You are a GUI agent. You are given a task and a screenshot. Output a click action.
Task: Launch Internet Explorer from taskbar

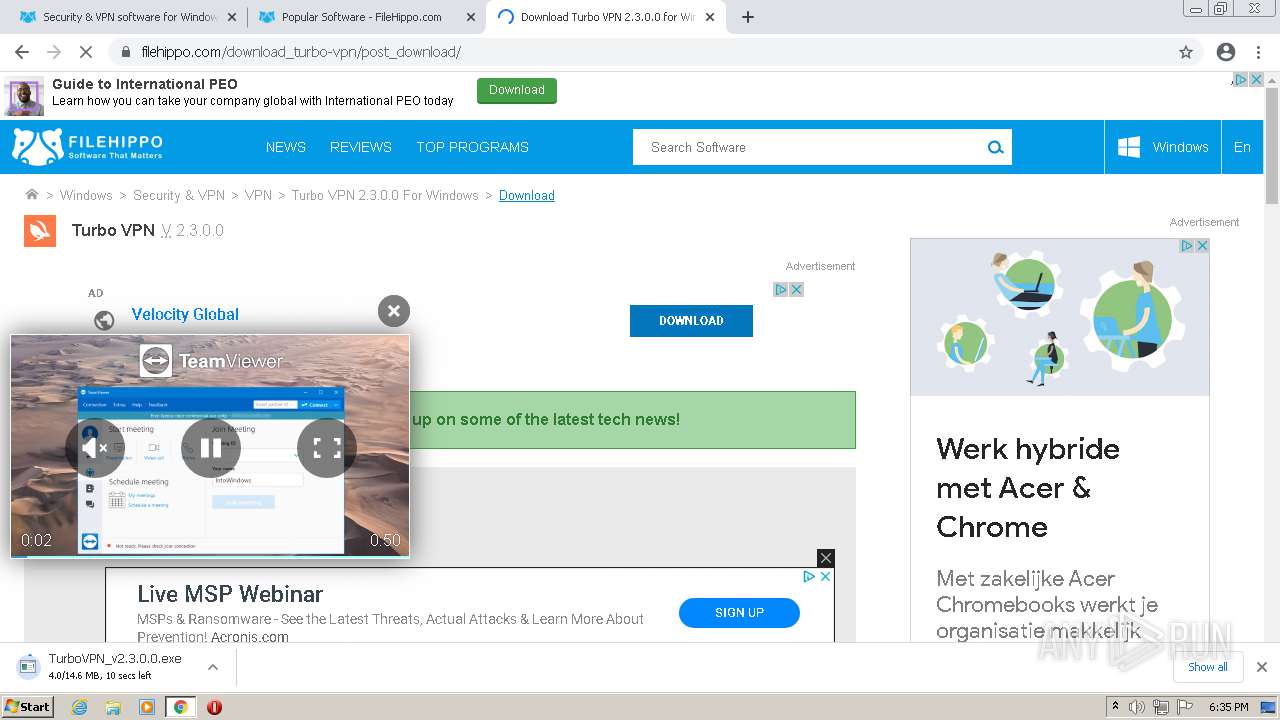(80, 707)
